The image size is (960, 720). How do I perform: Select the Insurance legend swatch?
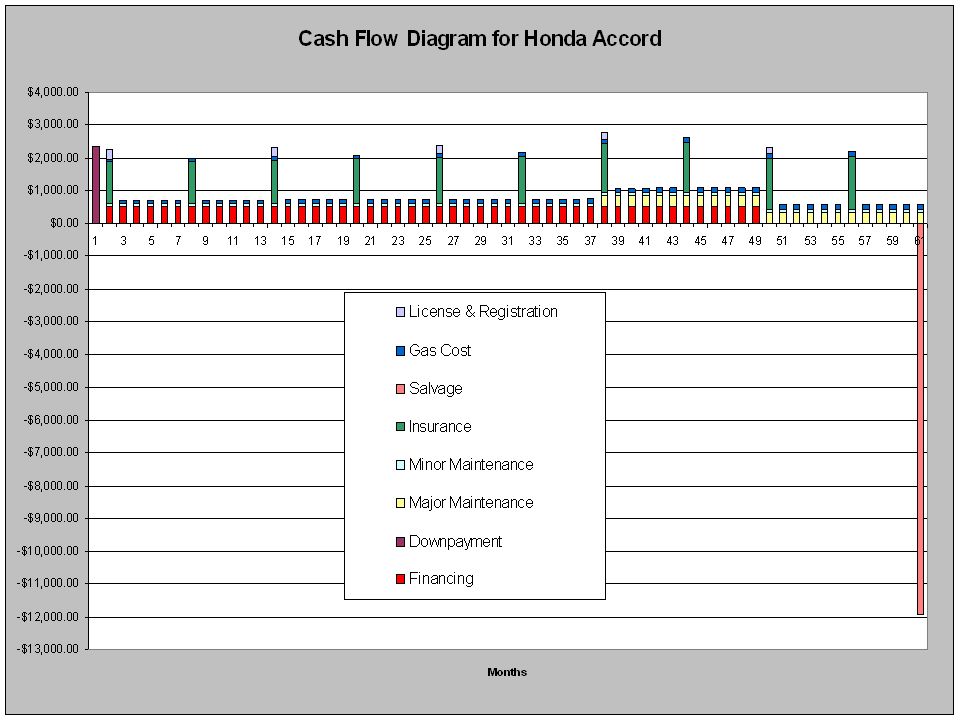point(400,427)
